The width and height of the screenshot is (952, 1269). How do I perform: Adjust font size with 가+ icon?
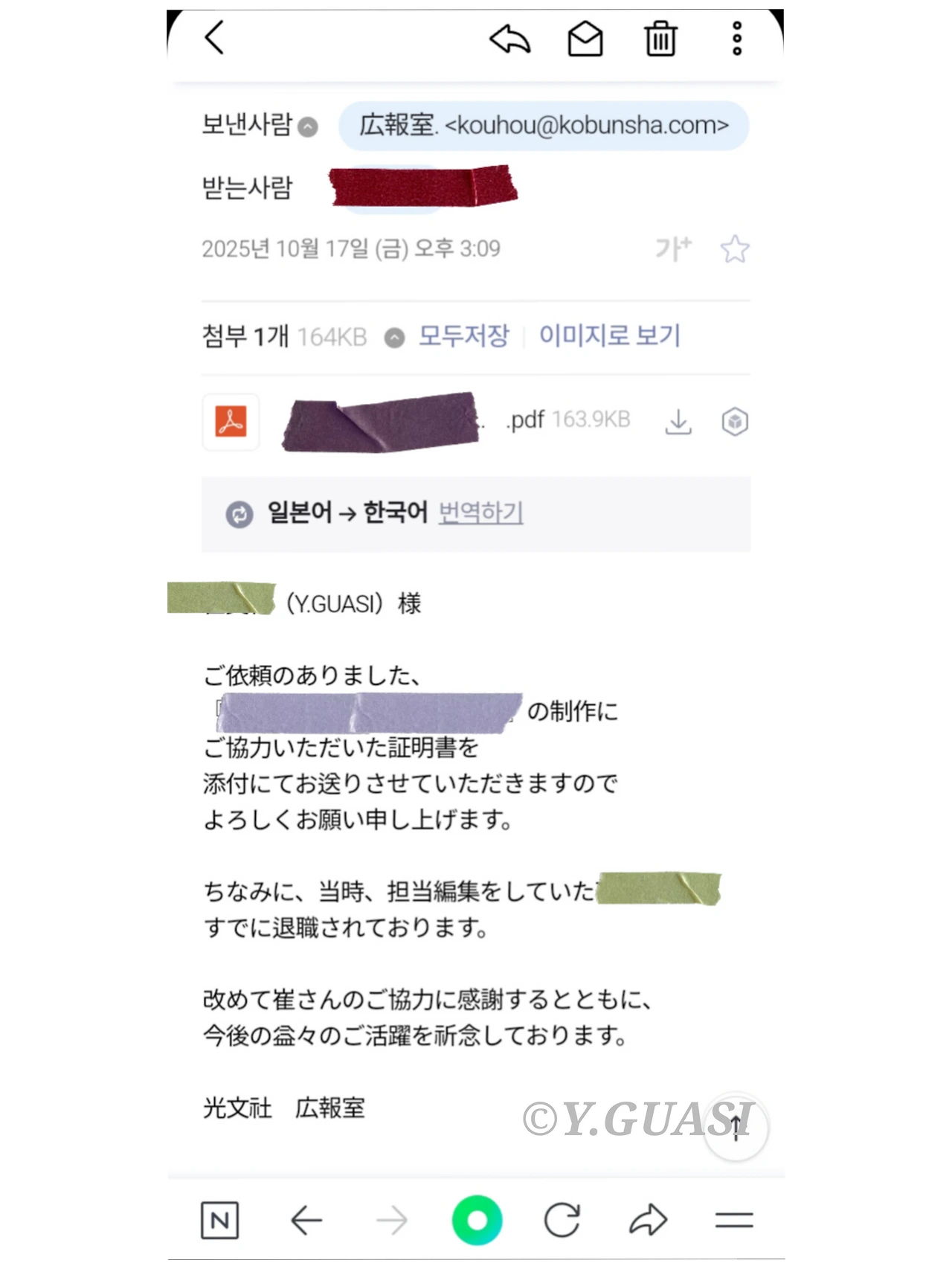tap(673, 248)
